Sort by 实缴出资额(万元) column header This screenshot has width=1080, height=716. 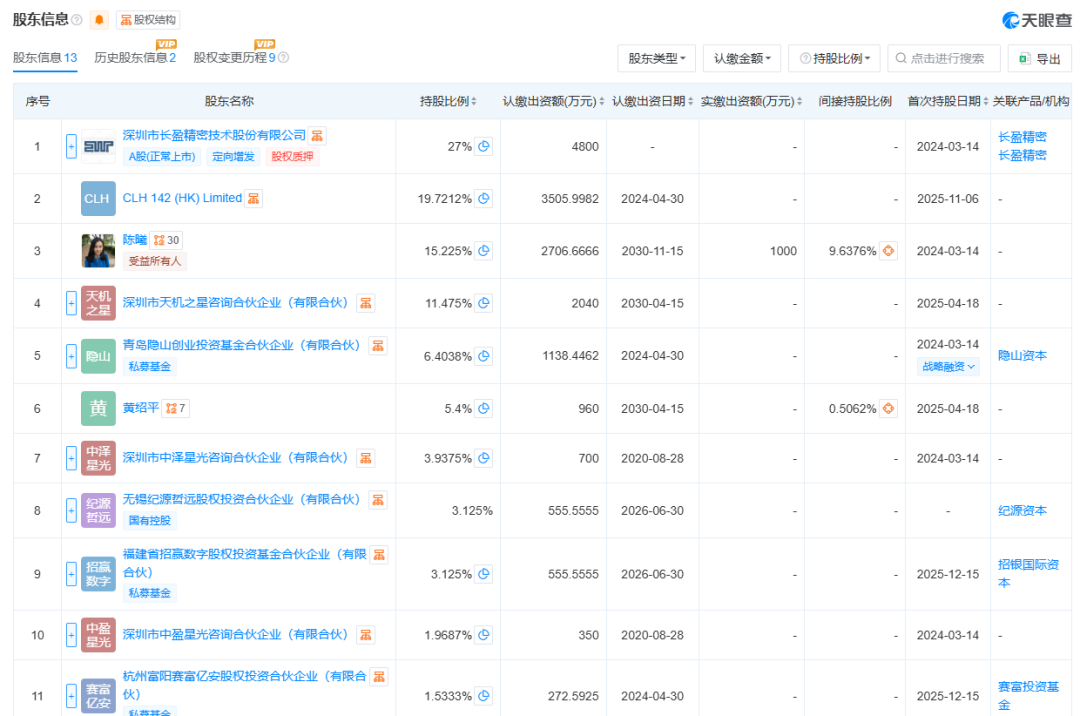(751, 101)
